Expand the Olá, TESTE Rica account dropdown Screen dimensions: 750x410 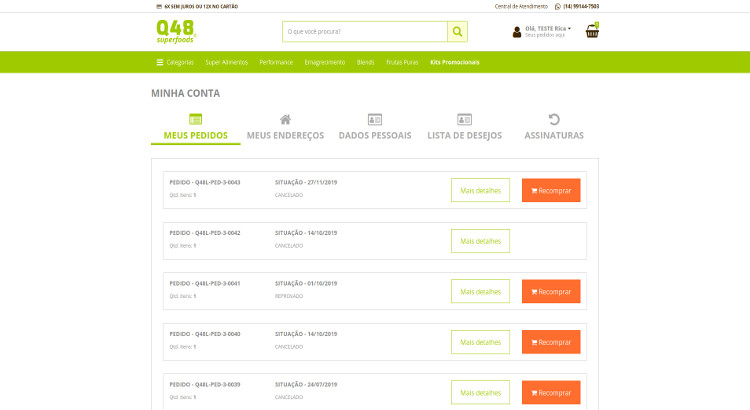[548, 29]
